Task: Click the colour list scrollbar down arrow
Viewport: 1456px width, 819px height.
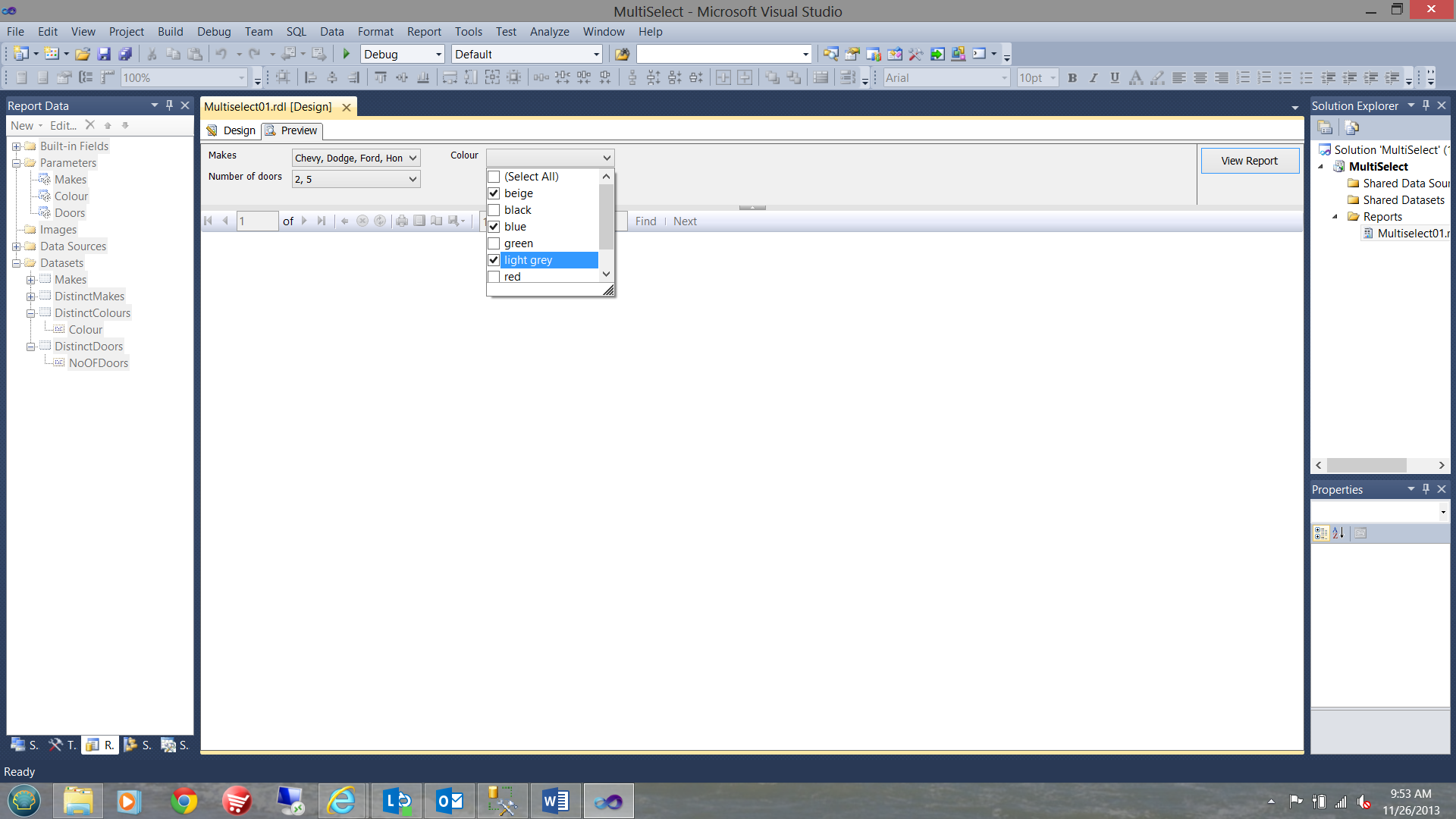Action: click(606, 274)
